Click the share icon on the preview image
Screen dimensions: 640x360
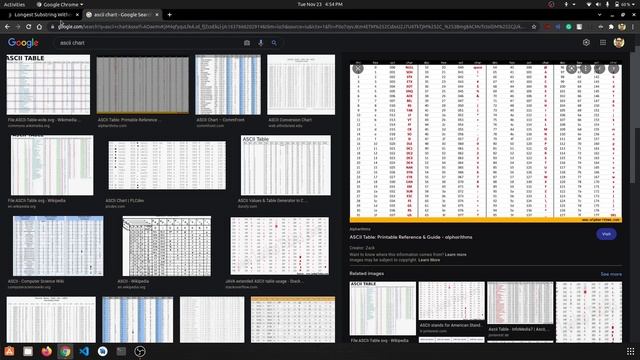coord(571,69)
